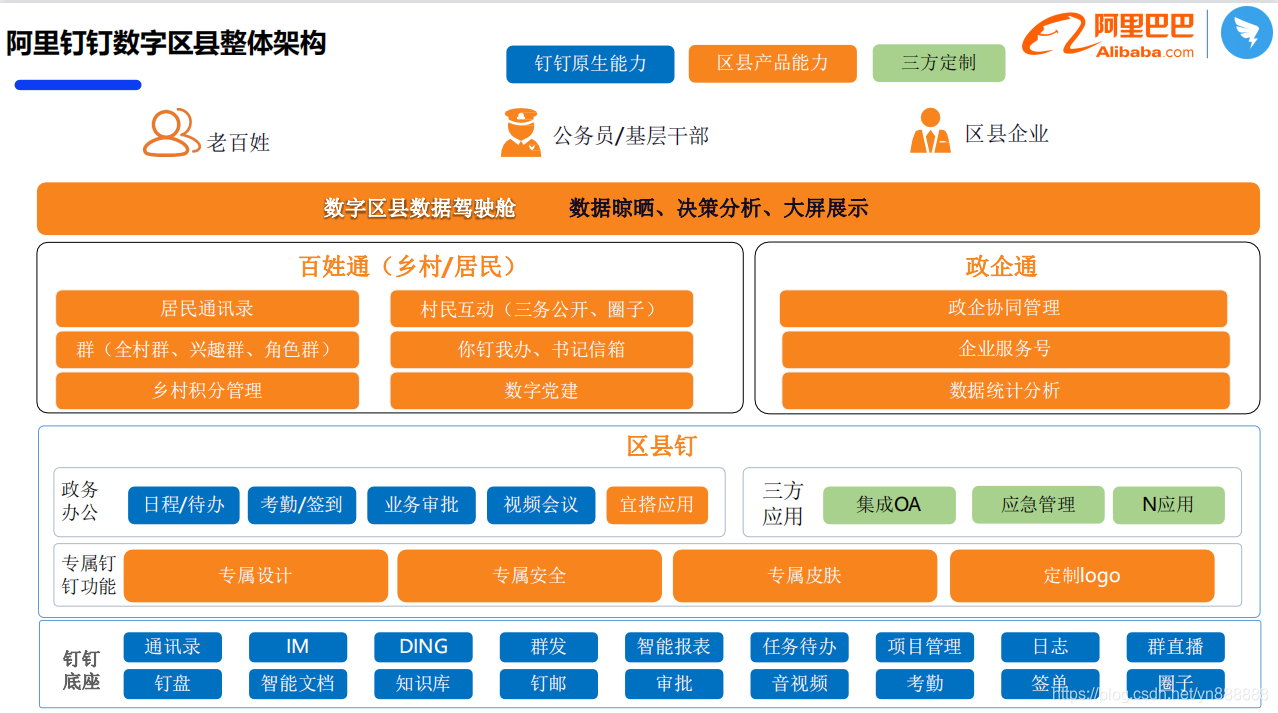
Task: Open 政企协同管理 block
Action: pos(1004,308)
